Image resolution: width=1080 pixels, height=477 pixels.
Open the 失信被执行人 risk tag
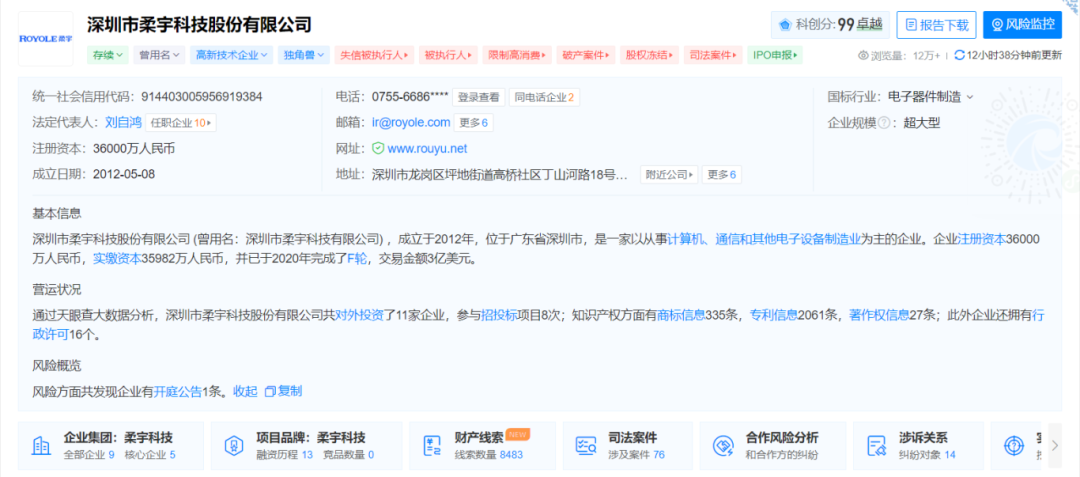point(374,55)
